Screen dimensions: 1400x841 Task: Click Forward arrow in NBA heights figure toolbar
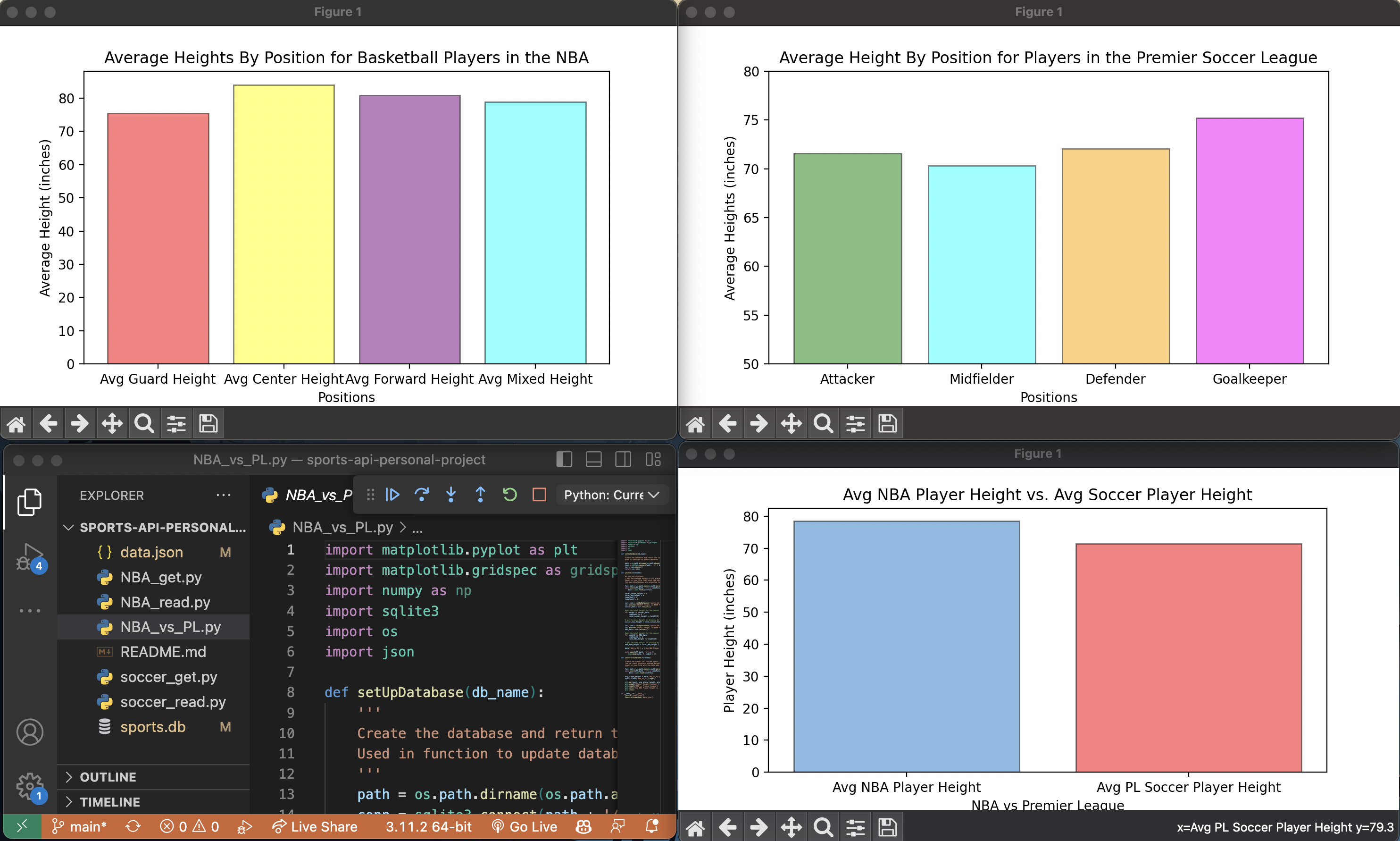pyautogui.click(x=80, y=423)
